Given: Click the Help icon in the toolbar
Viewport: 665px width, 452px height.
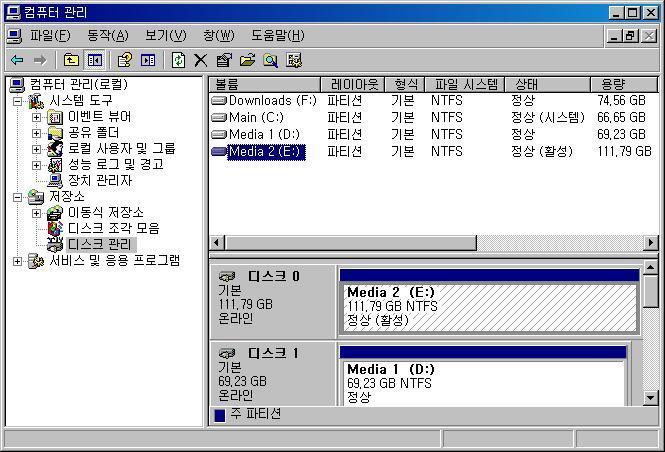Looking at the screenshot, I should pyautogui.click(x=125, y=60).
